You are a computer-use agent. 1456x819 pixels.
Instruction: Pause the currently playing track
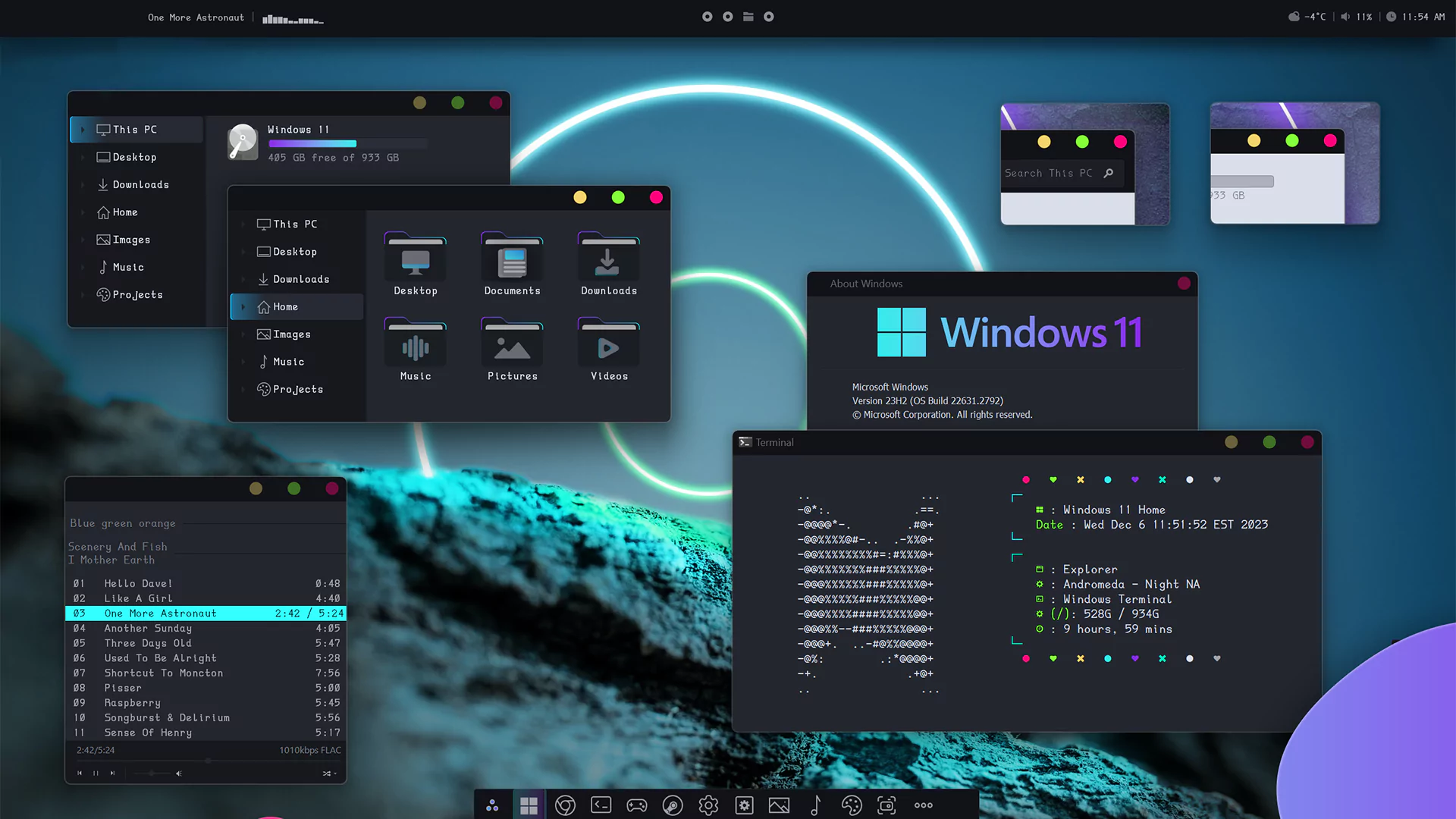click(95, 773)
